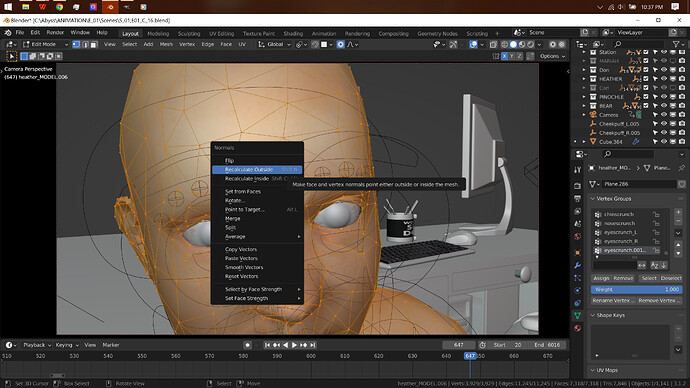Switch to Modeling workspace tab
The image size is (690, 388).
[x=158, y=33]
